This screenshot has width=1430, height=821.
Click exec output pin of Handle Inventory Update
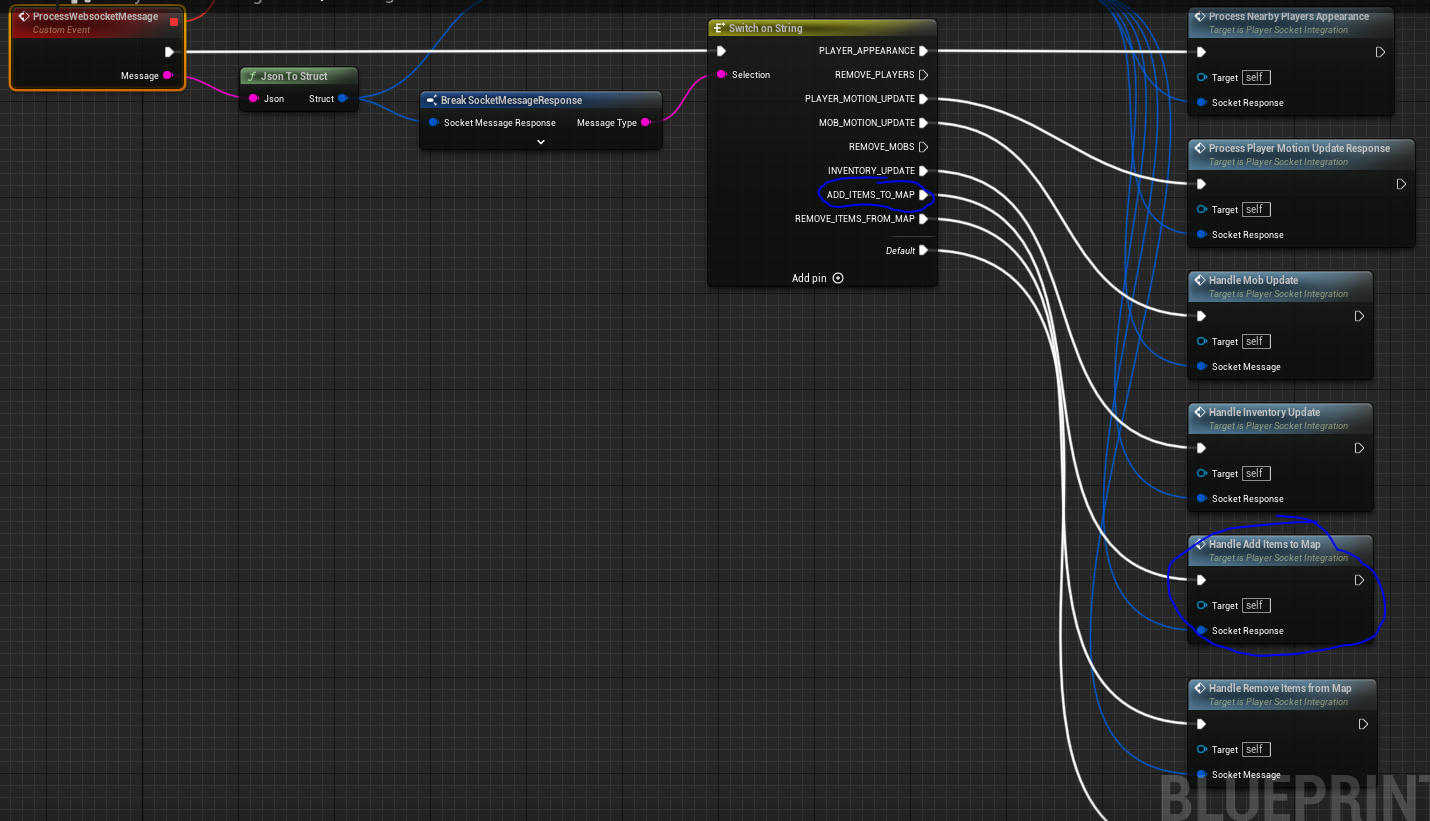coord(1359,448)
